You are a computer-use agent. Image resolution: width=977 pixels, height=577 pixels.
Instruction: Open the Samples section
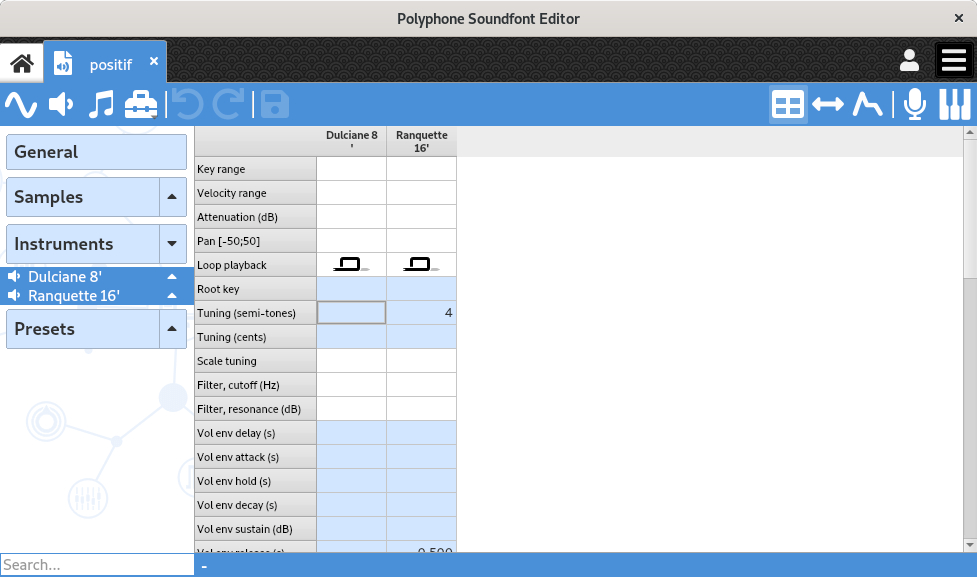(83, 197)
